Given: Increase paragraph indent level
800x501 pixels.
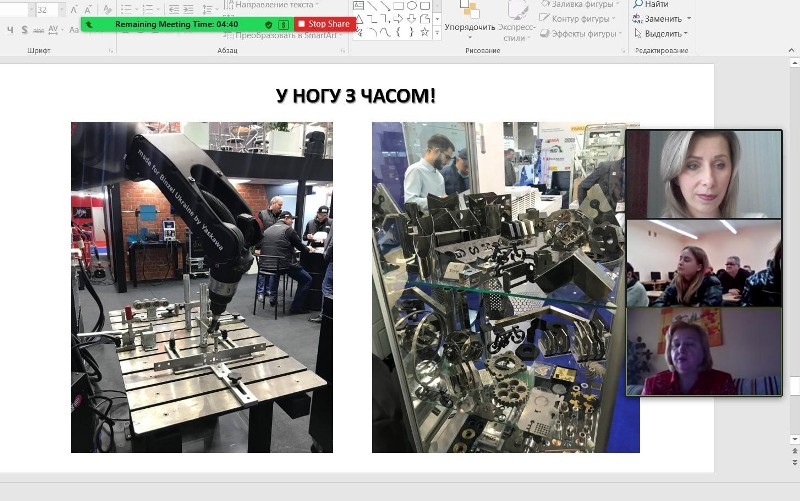Looking at the screenshot, I should pyautogui.click(x=188, y=9).
